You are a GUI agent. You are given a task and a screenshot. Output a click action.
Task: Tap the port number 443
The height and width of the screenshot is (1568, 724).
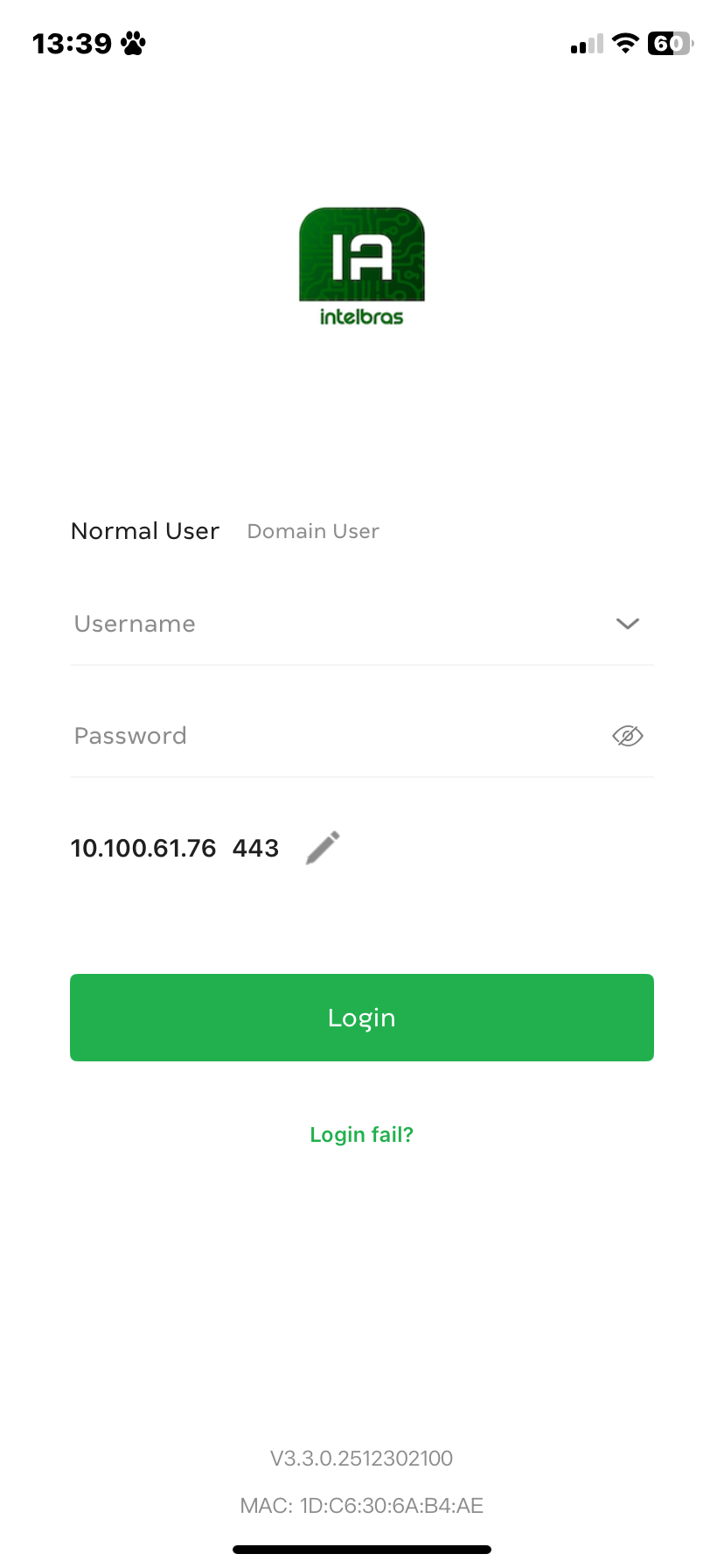click(255, 848)
